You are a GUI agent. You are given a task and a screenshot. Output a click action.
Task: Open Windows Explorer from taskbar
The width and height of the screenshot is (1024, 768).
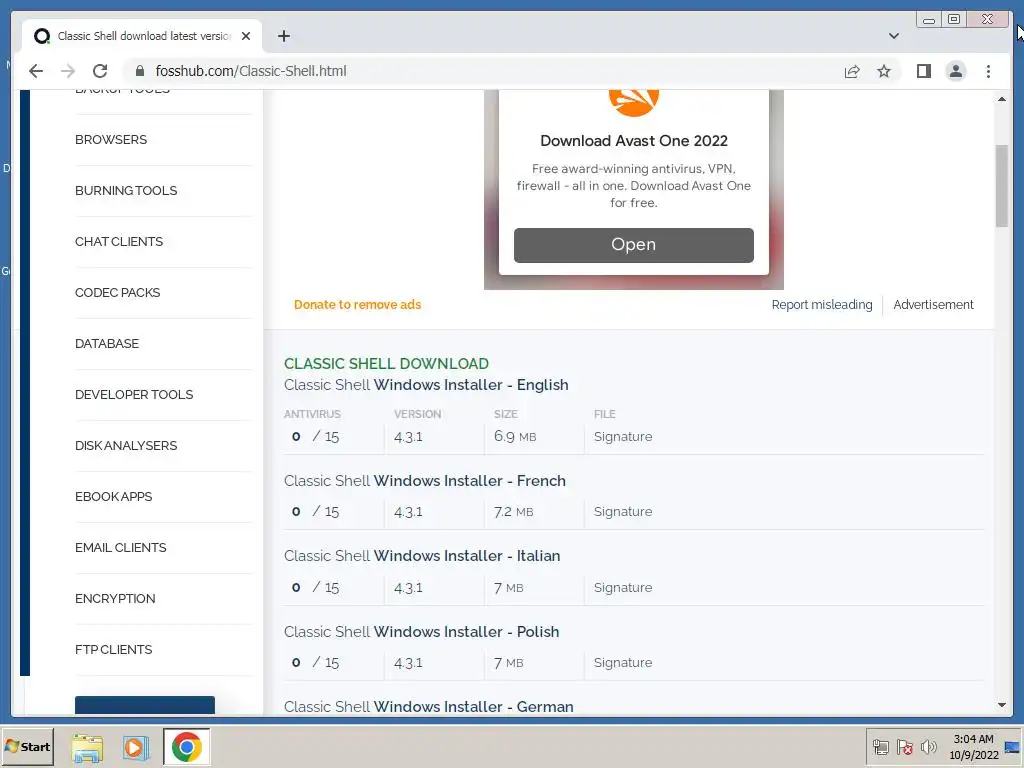coord(87,747)
